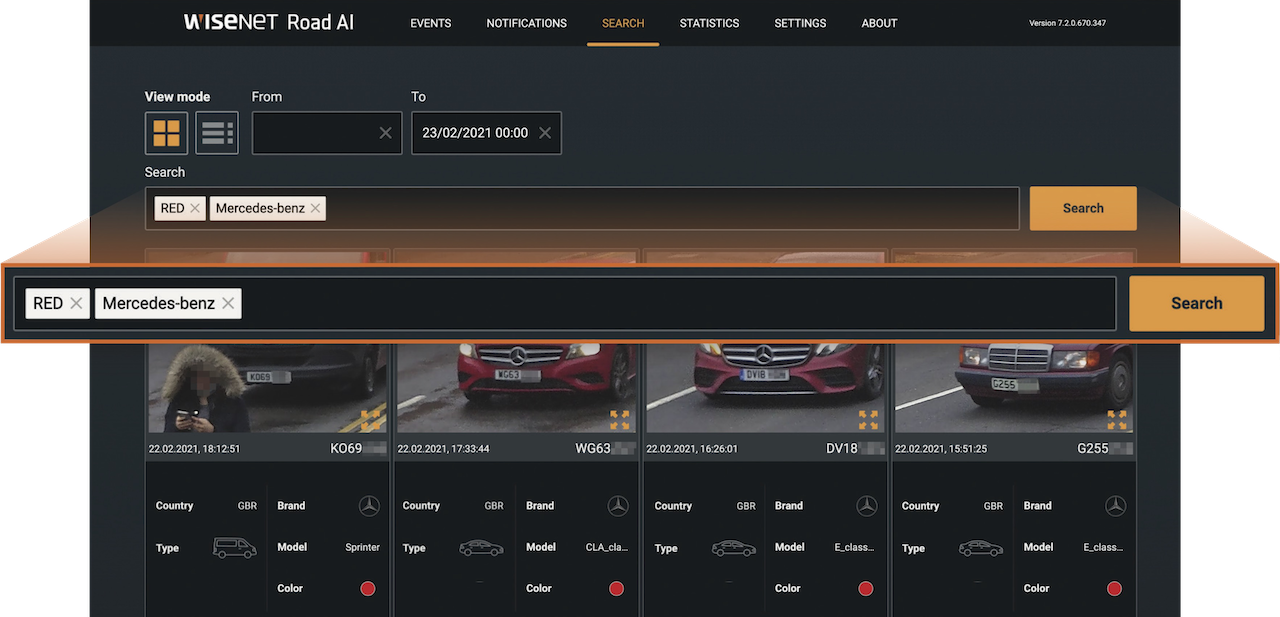The height and width of the screenshot is (617, 1280).
Task: Click GBR country on KO69 card
Action: coord(247,506)
